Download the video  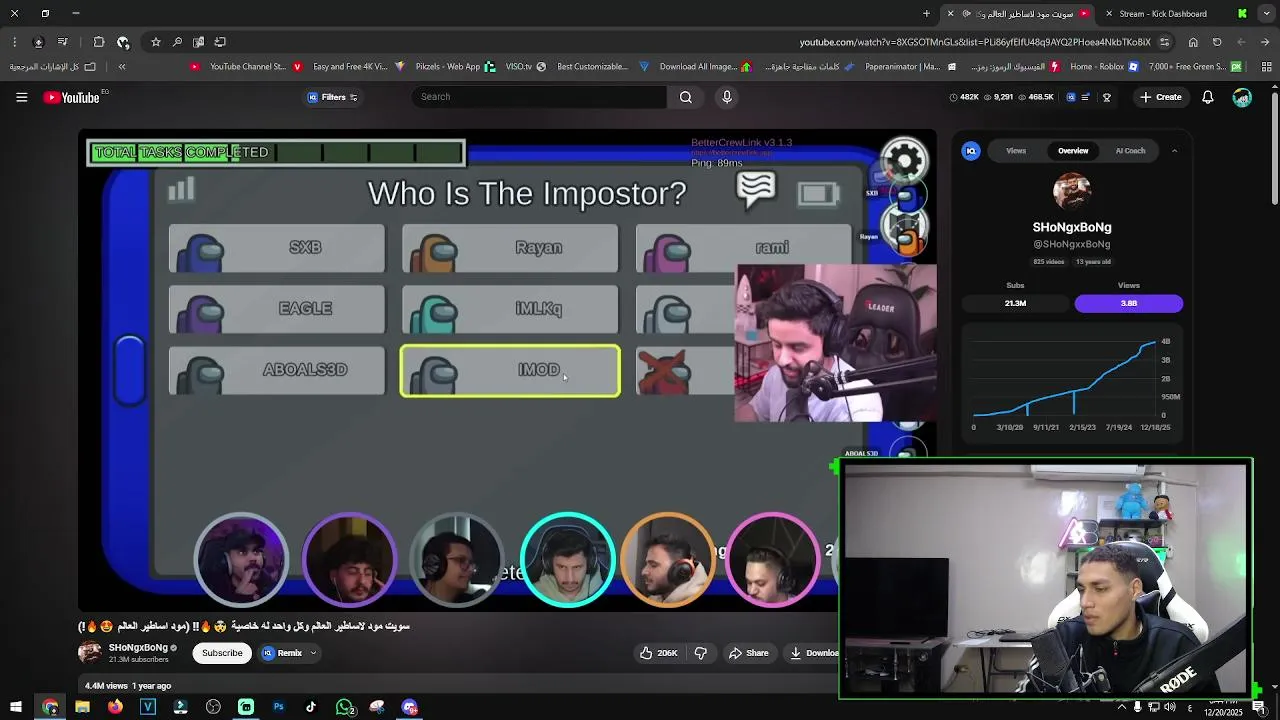pyautogui.click(x=812, y=653)
